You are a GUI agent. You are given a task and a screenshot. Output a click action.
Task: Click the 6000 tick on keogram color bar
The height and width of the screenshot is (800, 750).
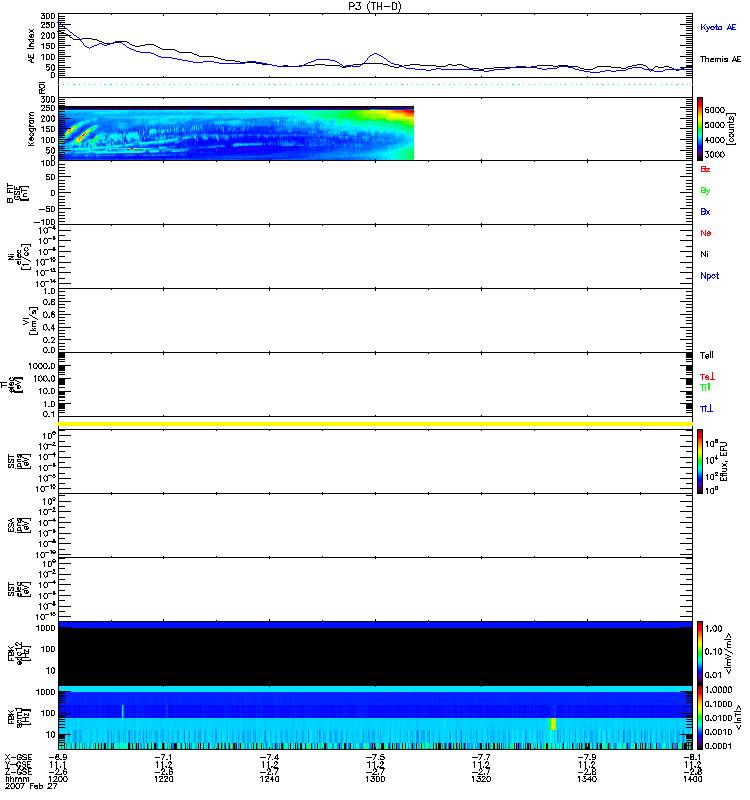pos(715,110)
